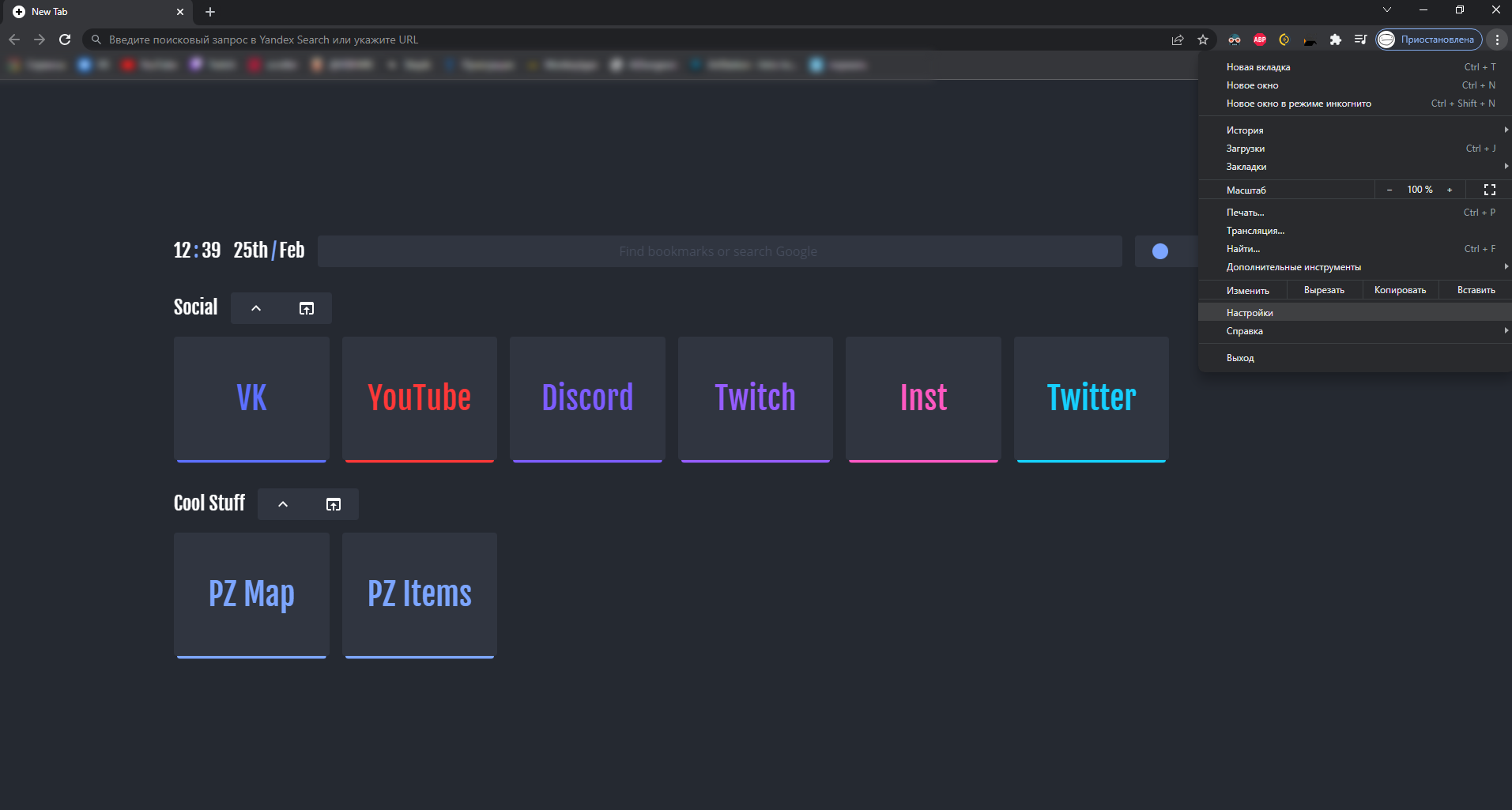Click the 100 % zoom value
Image resolution: width=1512 pixels, height=810 pixels.
click(x=1420, y=190)
